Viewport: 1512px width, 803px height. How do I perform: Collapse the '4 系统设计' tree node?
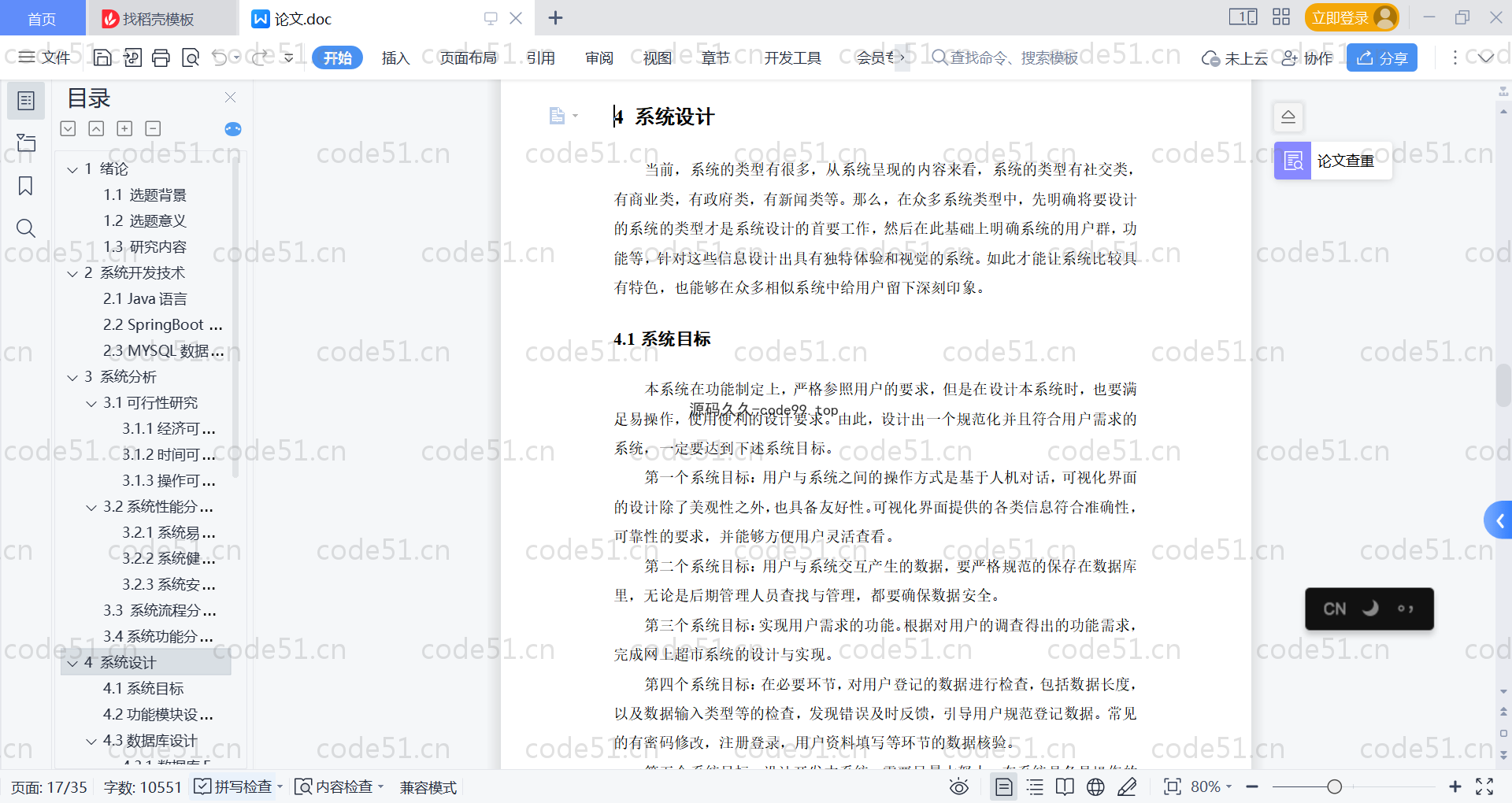(x=72, y=663)
